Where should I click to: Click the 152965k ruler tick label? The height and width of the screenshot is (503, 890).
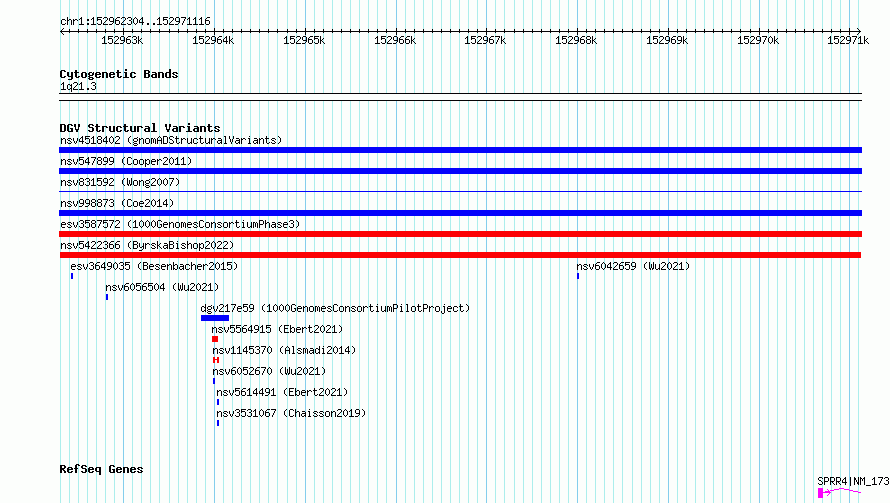coord(304,40)
